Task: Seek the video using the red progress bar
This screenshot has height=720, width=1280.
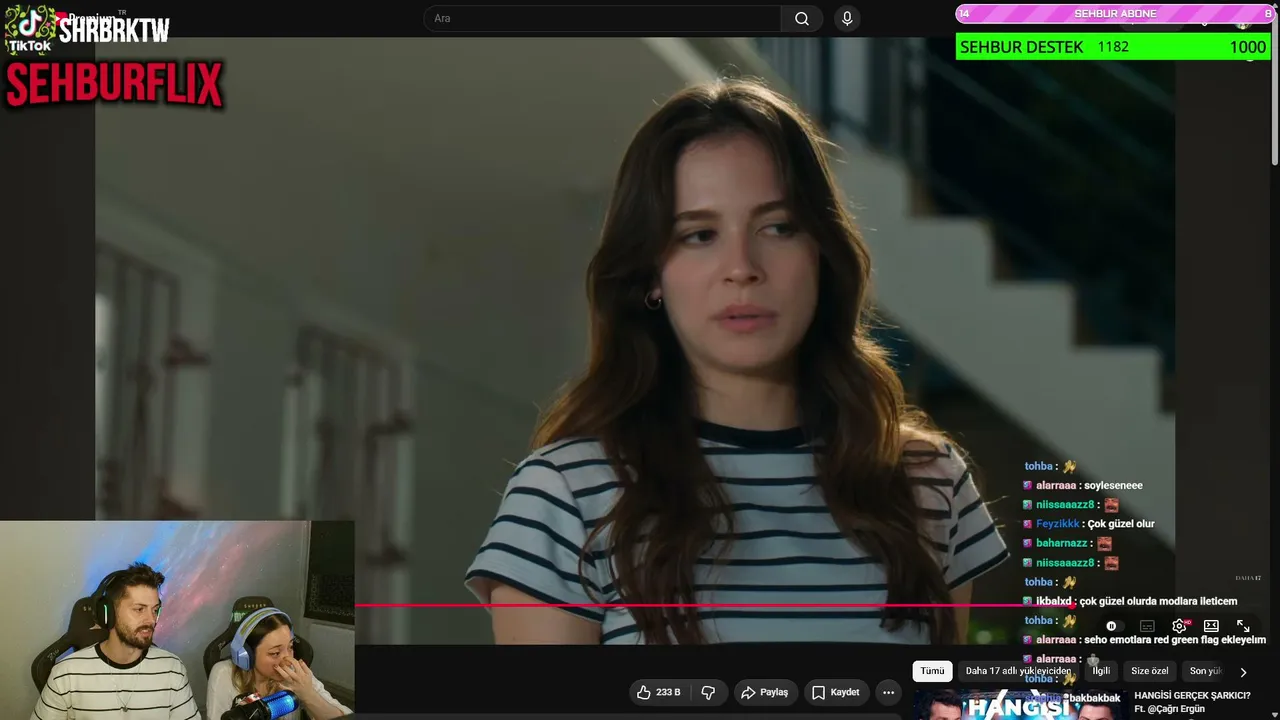Action: click(x=715, y=605)
